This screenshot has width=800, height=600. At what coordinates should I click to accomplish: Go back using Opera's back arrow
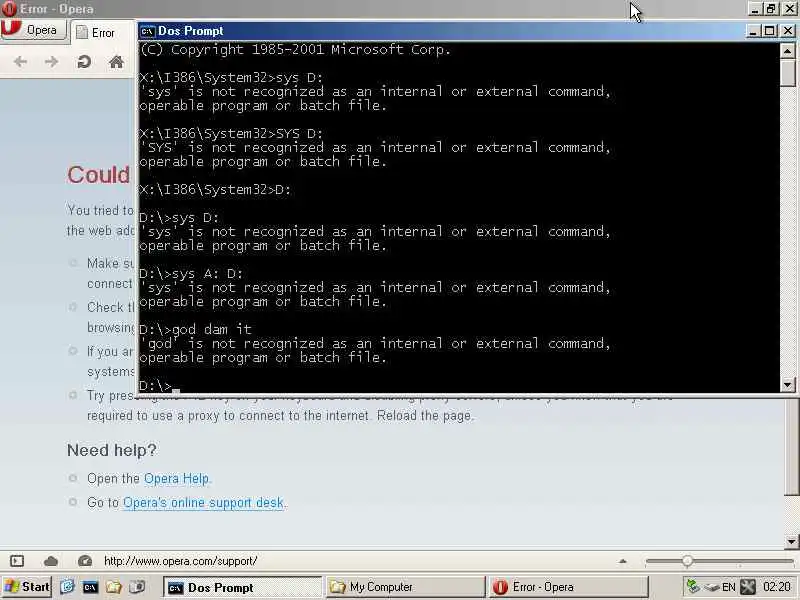[x=20, y=62]
